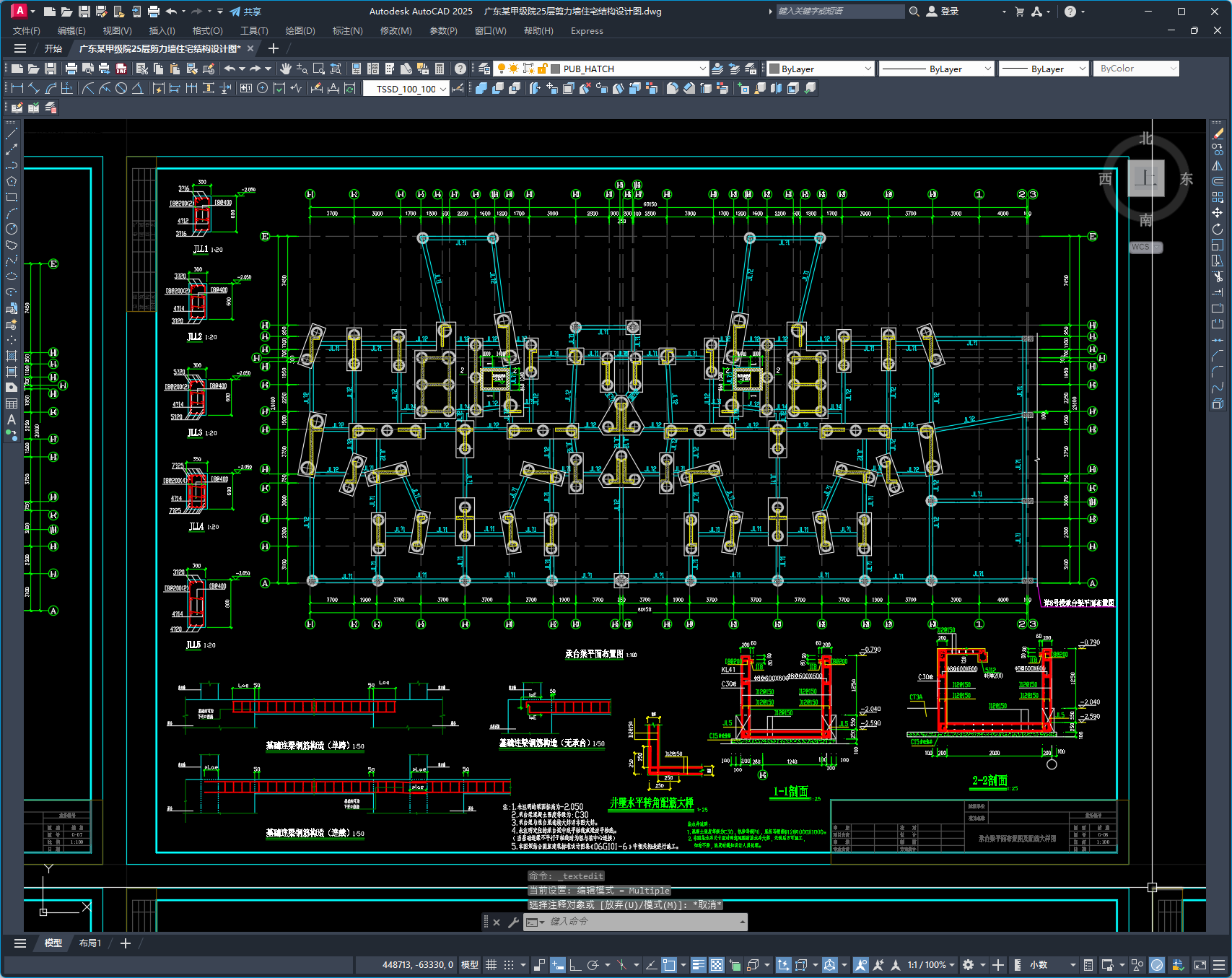
Task: Toggle snap mode in status bar
Action: tap(509, 965)
